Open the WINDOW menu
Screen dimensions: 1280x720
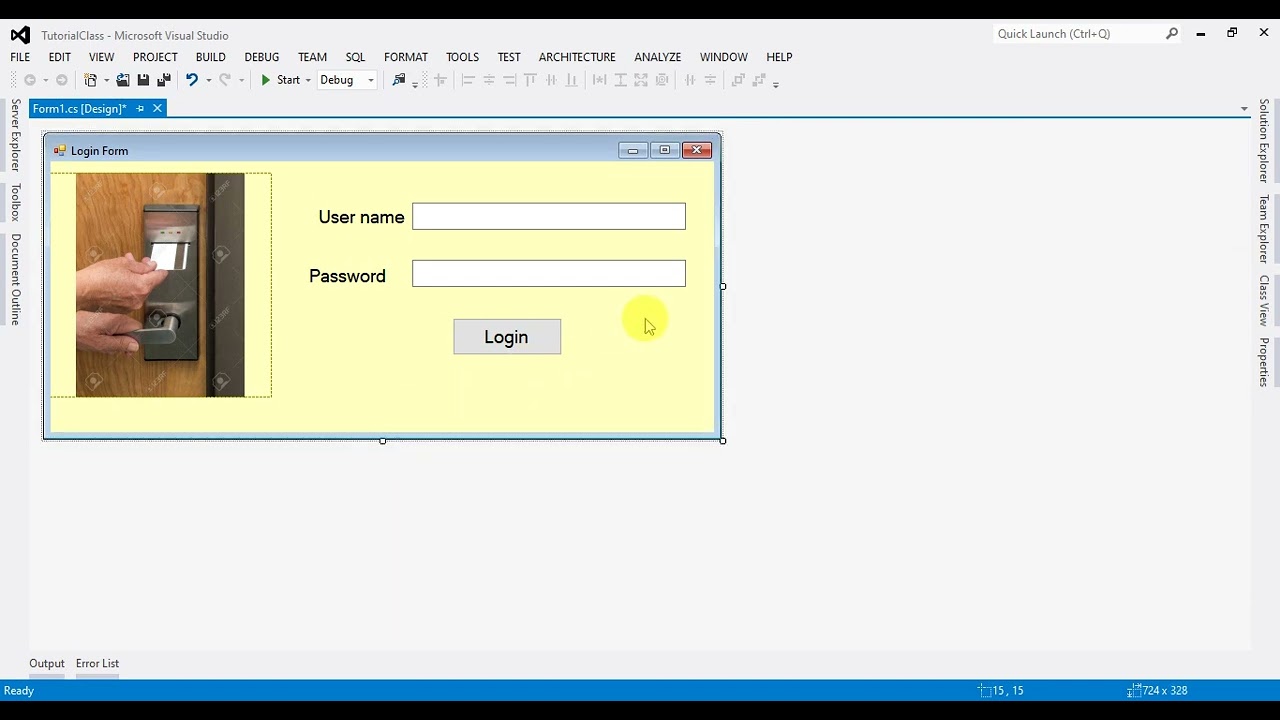[x=723, y=57]
